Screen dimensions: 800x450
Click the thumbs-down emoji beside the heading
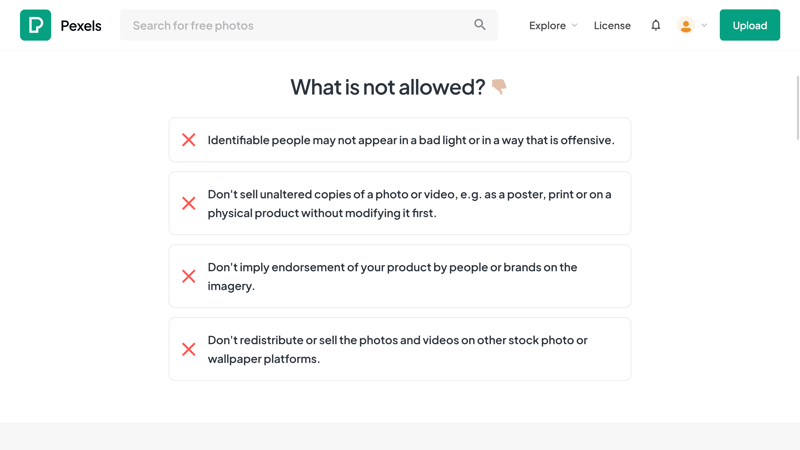tap(499, 86)
